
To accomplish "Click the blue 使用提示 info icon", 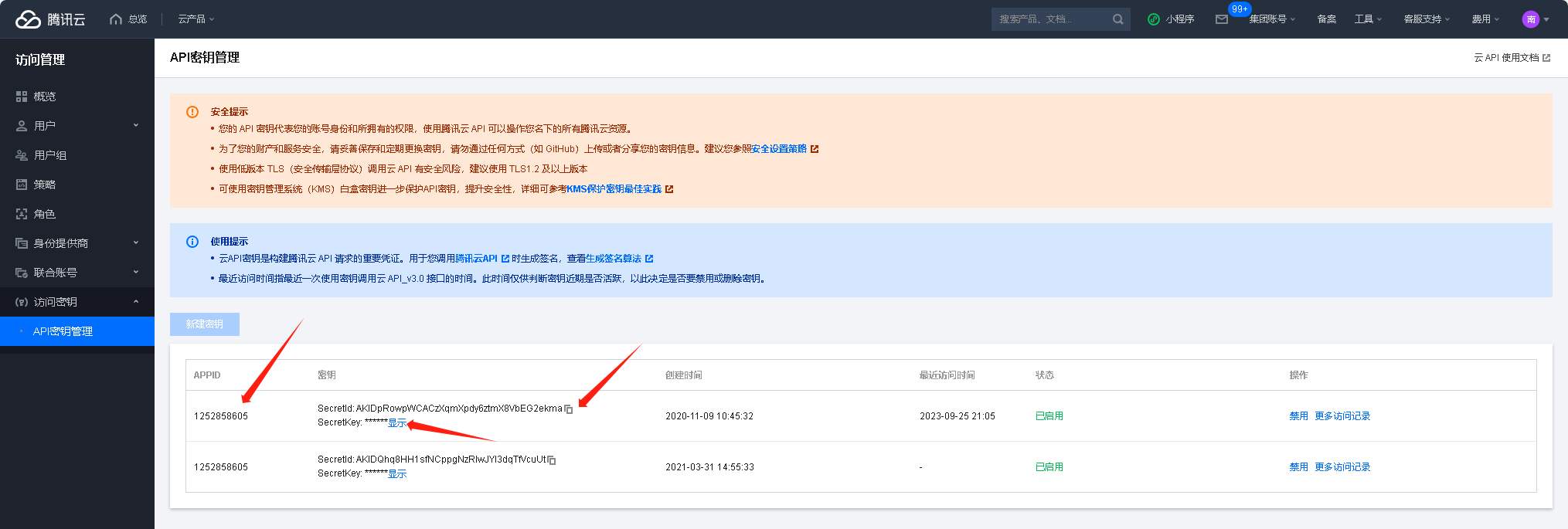I will pos(192,242).
